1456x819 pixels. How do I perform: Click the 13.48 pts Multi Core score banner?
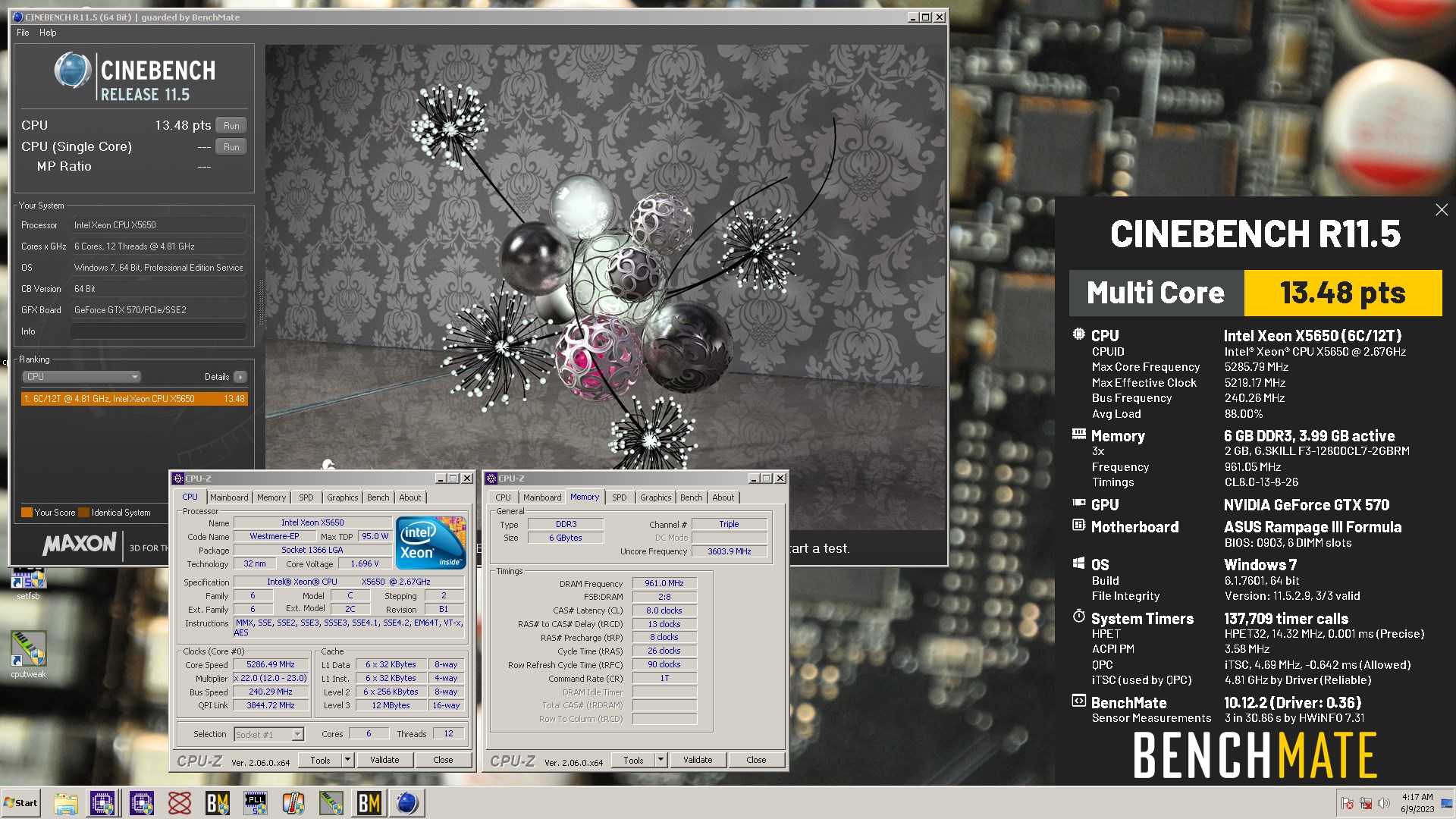pos(1343,293)
